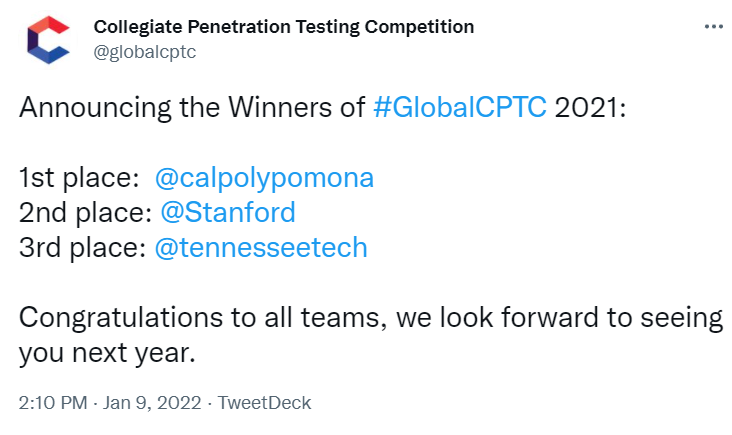Open the @calpolypomona mention
The height and width of the screenshot is (435, 732).
click(265, 178)
